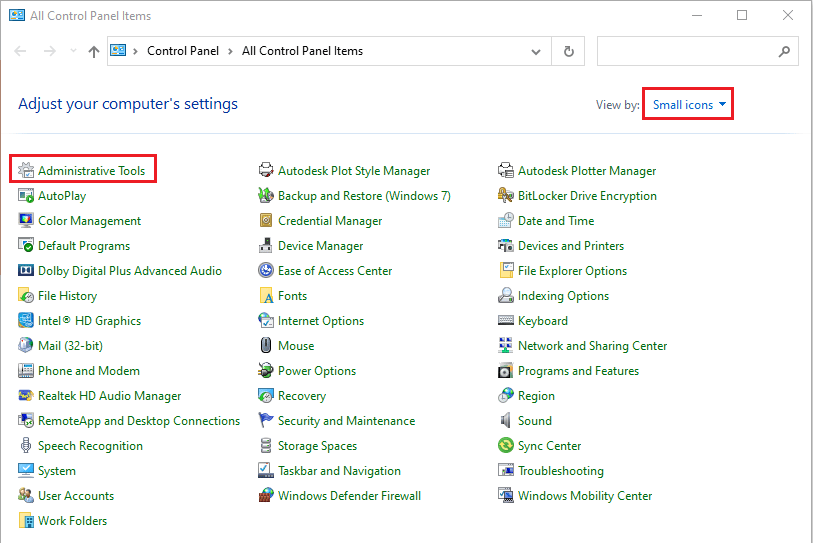
Task: Click the search magnifier button
Action: click(784, 51)
